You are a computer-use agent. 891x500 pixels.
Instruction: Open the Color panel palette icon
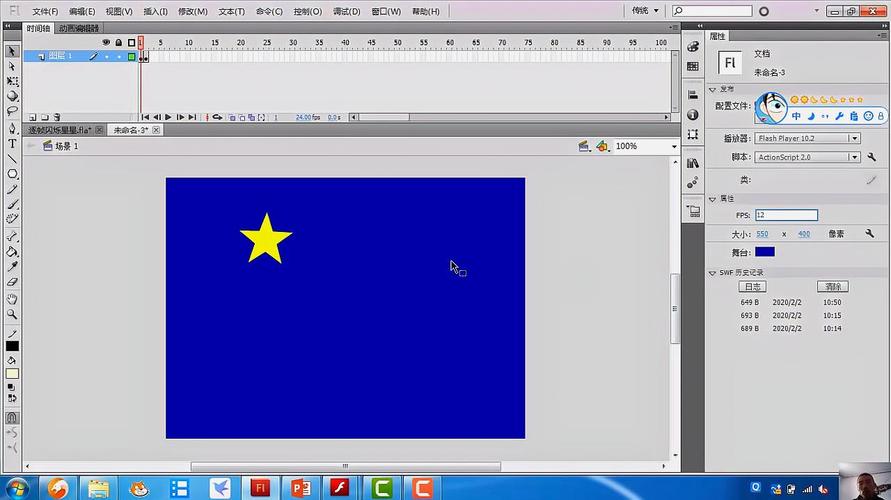[693, 47]
